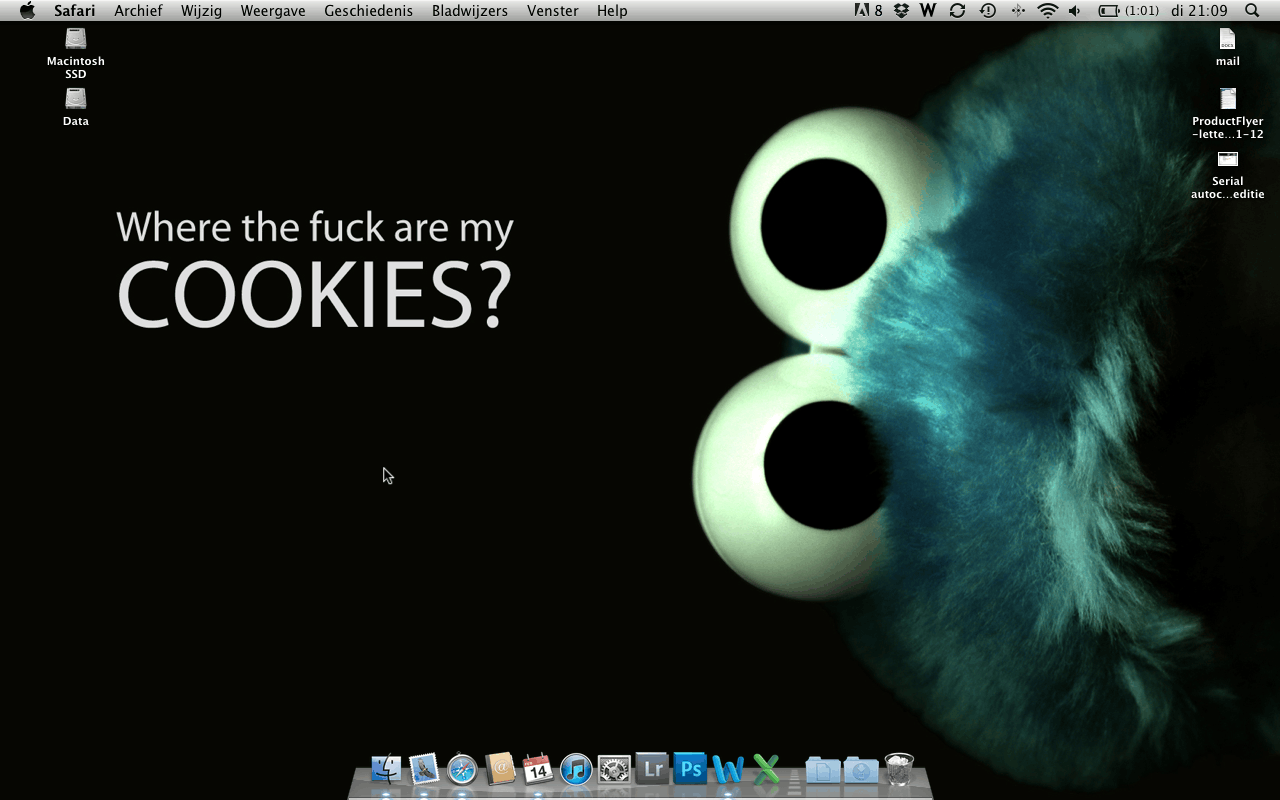This screenshot has width=1280, height=800.
Task: Open the Archief menu
Action: [138, 11]
